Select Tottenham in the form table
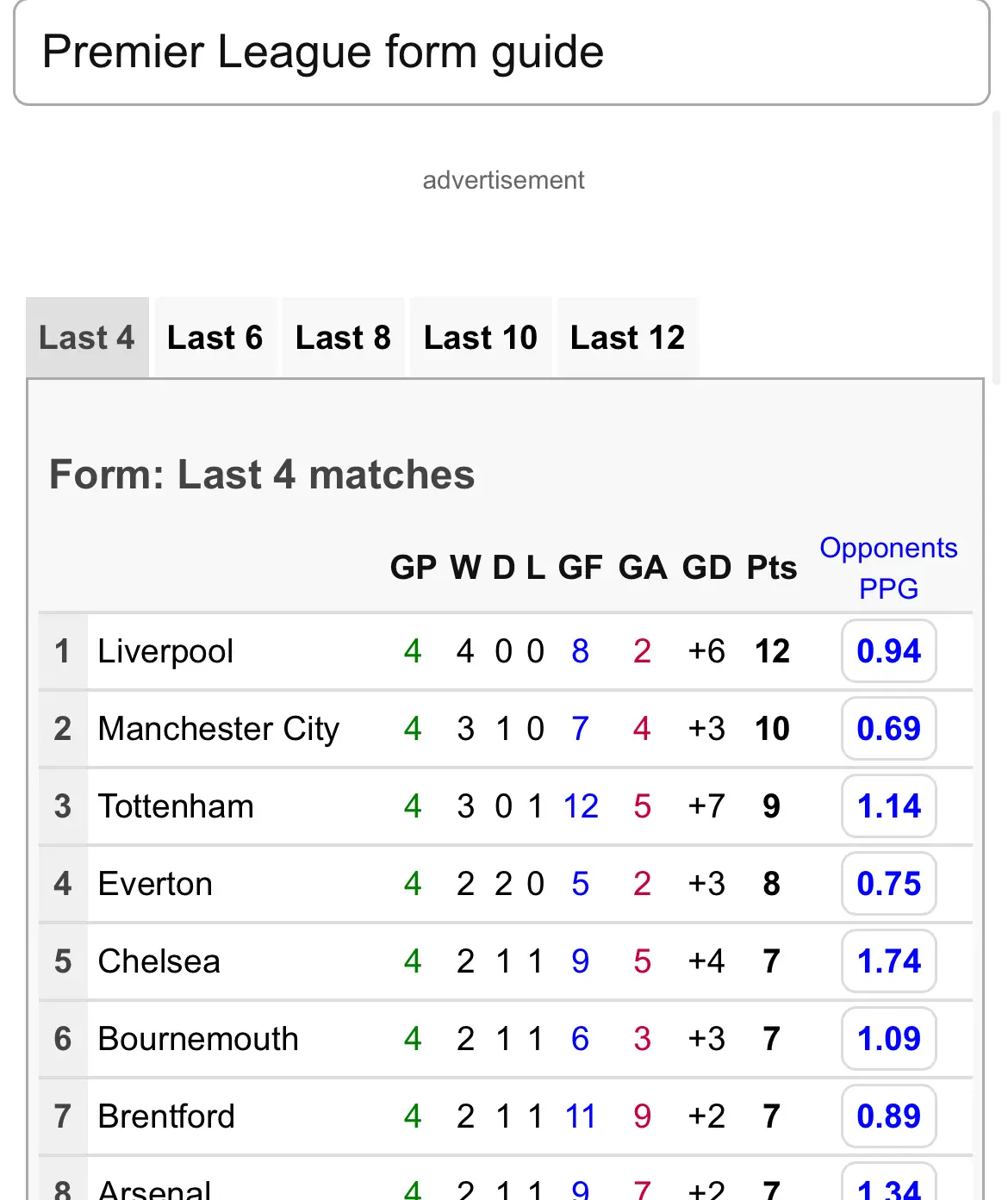Screen dimensions: 1008x1200 176,806
